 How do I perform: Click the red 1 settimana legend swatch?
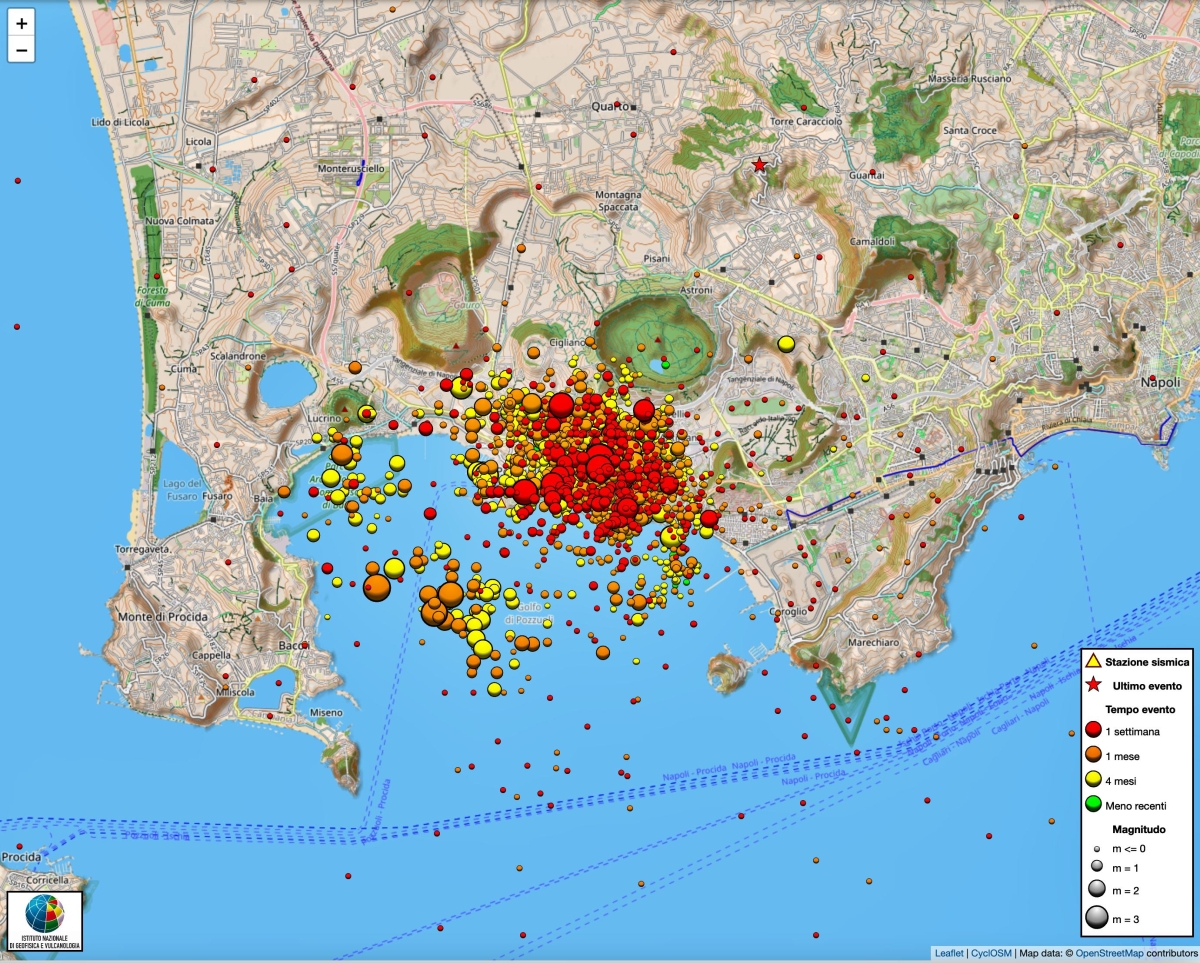pos(1093,735)
